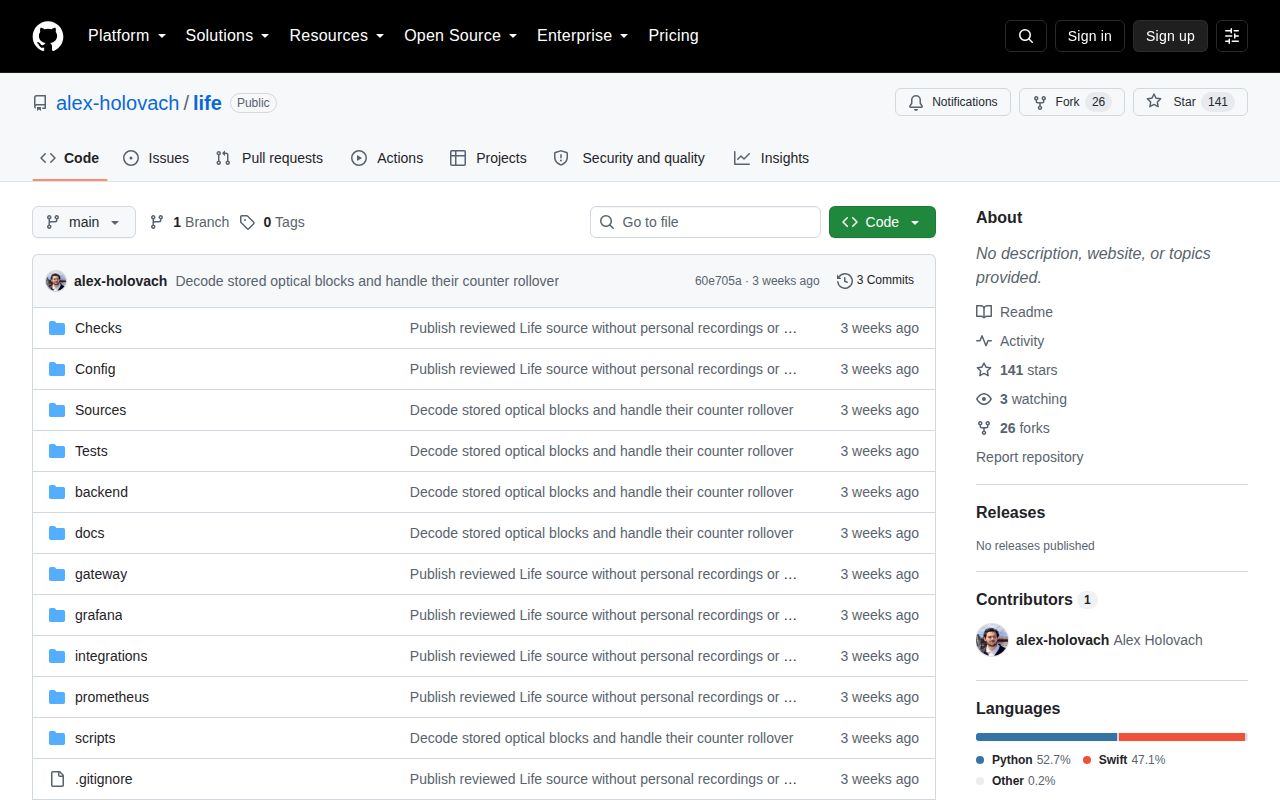Click the tag icon beside 0 Tags

[247, 222]
